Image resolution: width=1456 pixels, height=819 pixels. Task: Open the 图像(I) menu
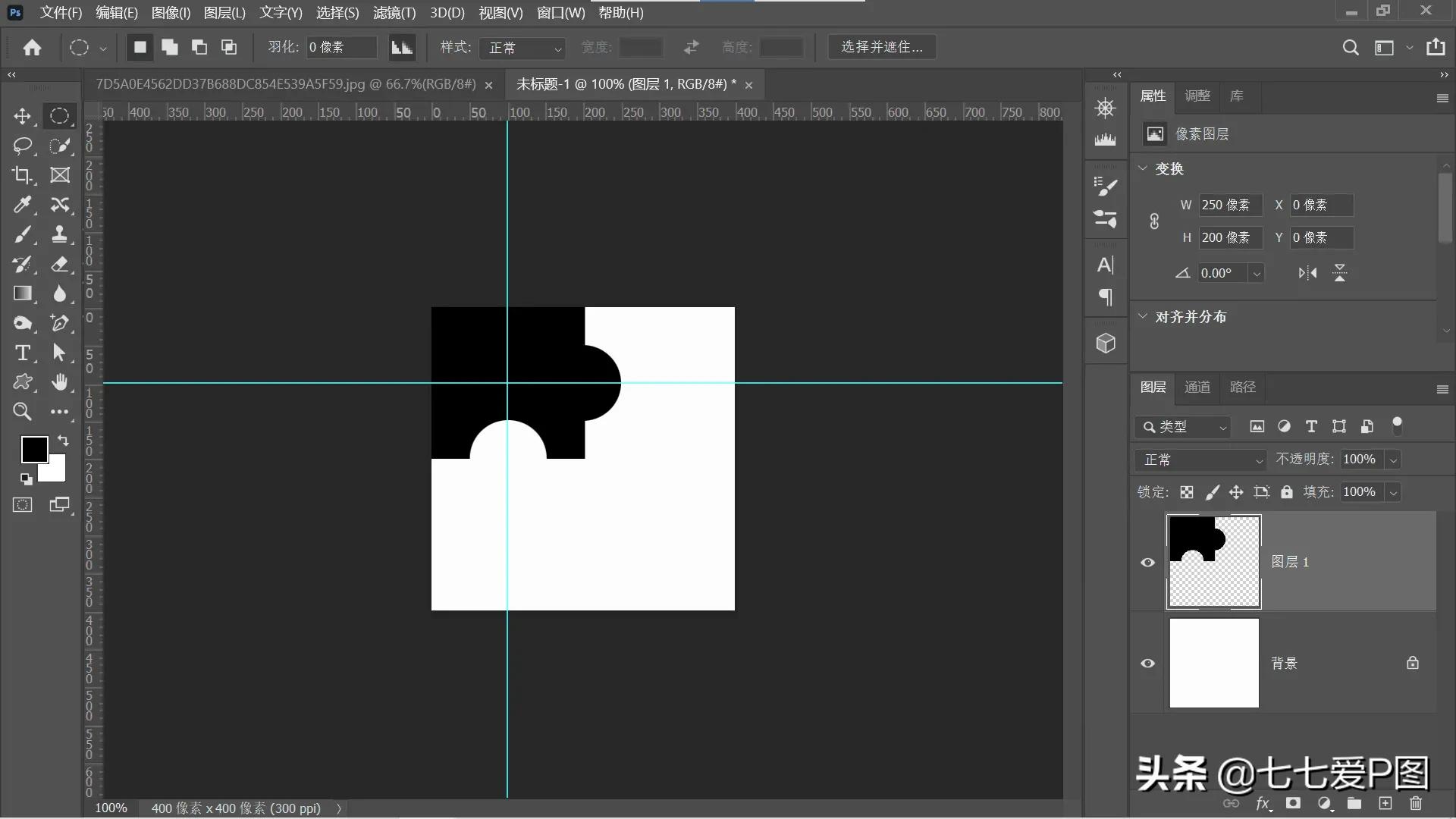pyautogui.click(x=171, y=13)
